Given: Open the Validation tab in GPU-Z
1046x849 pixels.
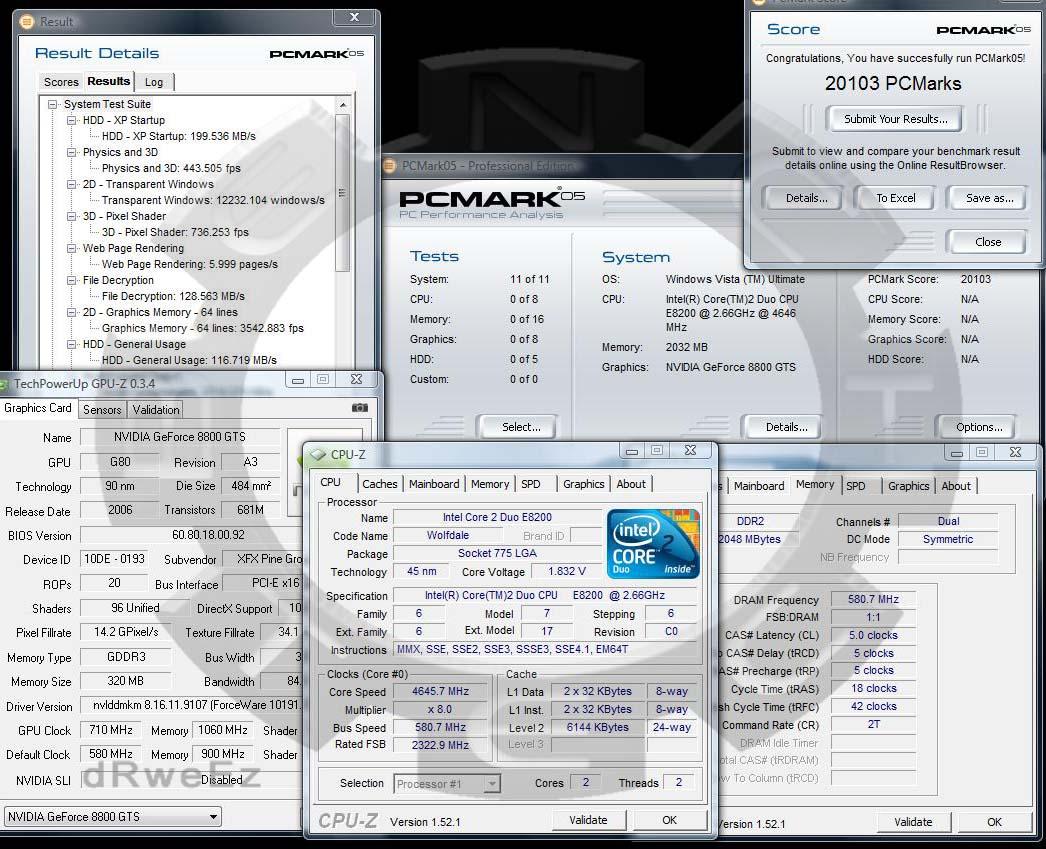Looking at the screenshot, I should tap(155, 409).
